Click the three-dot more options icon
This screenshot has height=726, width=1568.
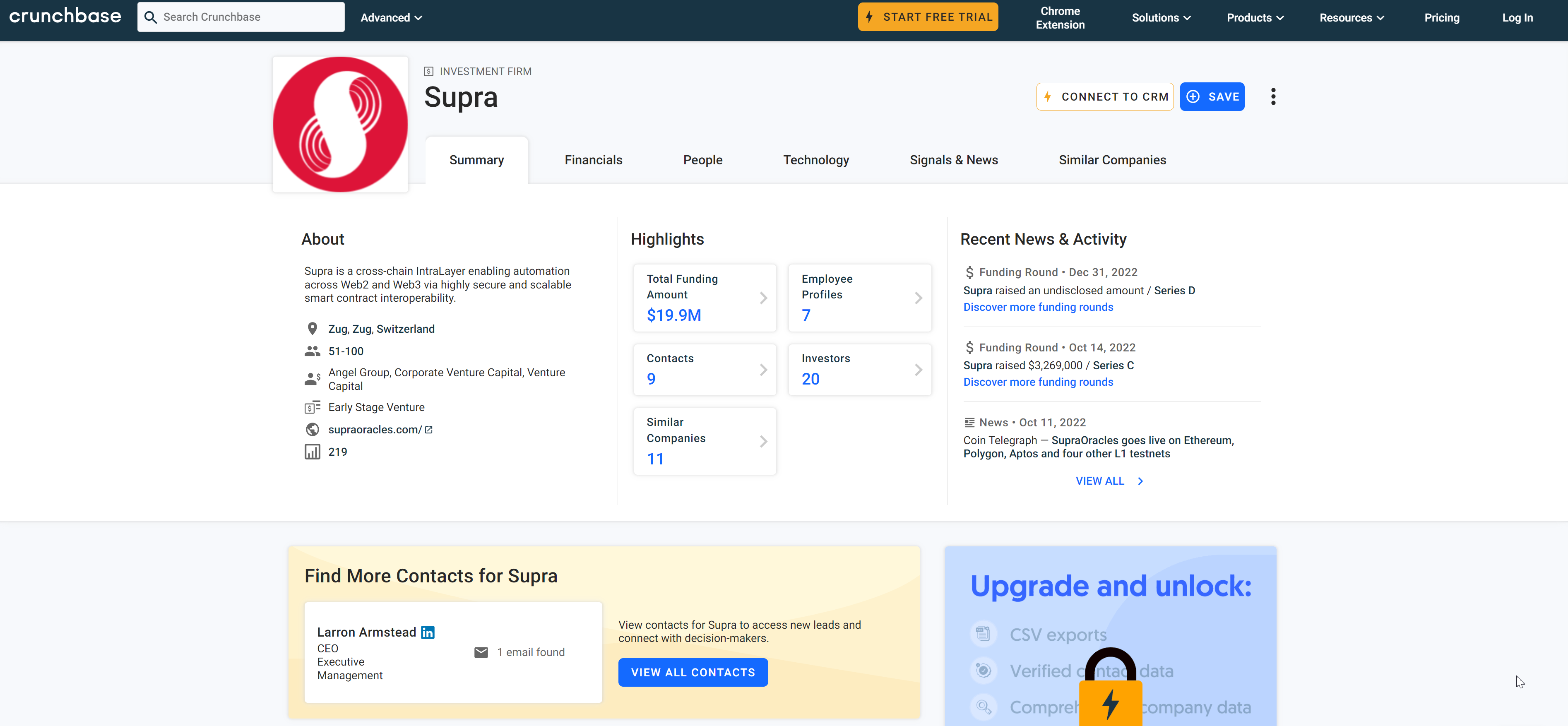[1273, 97]
